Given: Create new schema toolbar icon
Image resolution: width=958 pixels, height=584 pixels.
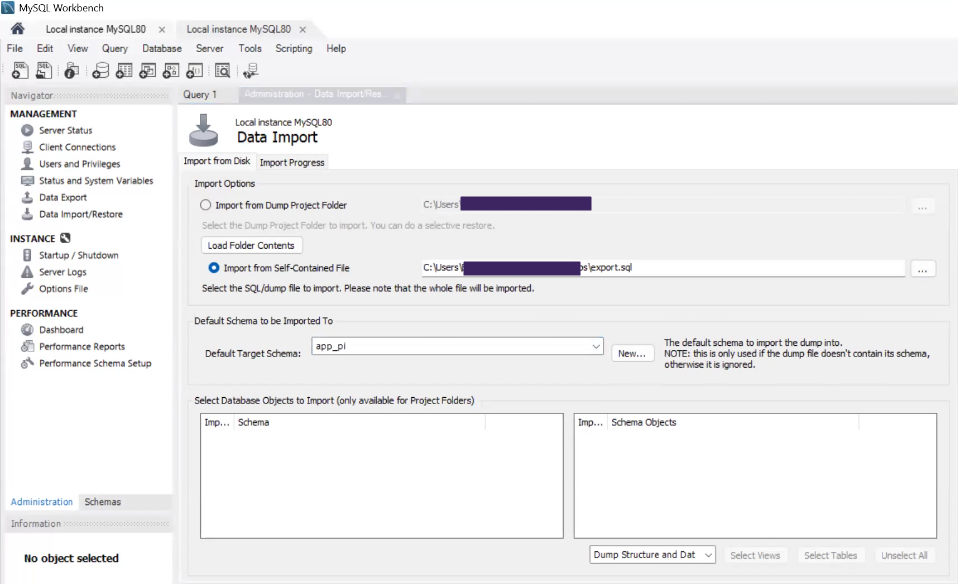Looking at the screenshot, I should click(100, 71).
